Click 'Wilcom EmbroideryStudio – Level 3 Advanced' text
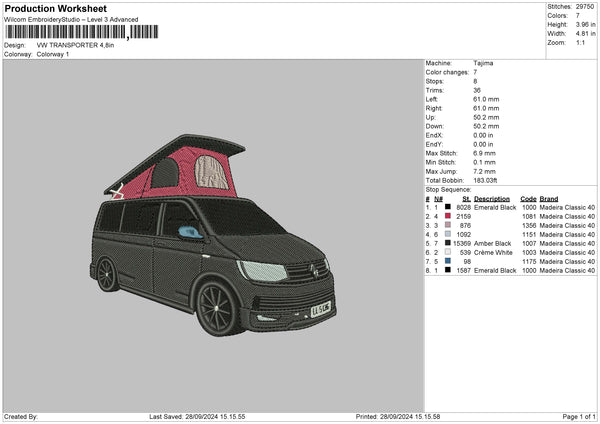Viewport: 600px width, 424px height. (71, 20)
